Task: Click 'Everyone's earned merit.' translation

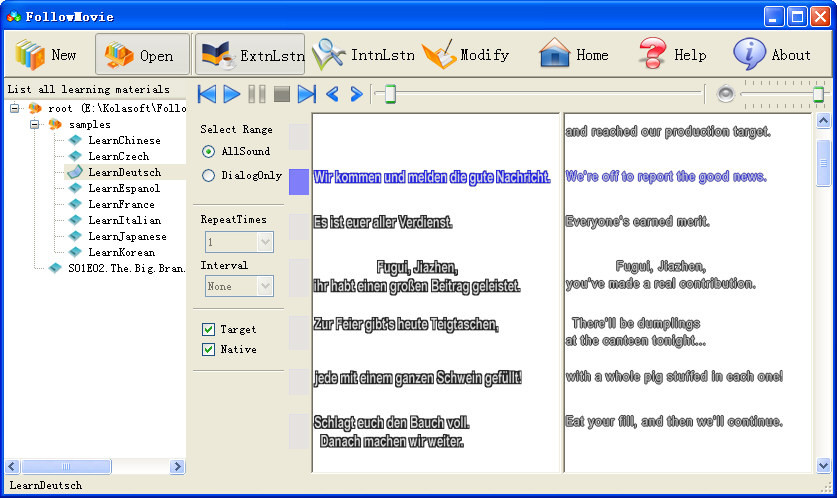Action: [x=637, y=221]
